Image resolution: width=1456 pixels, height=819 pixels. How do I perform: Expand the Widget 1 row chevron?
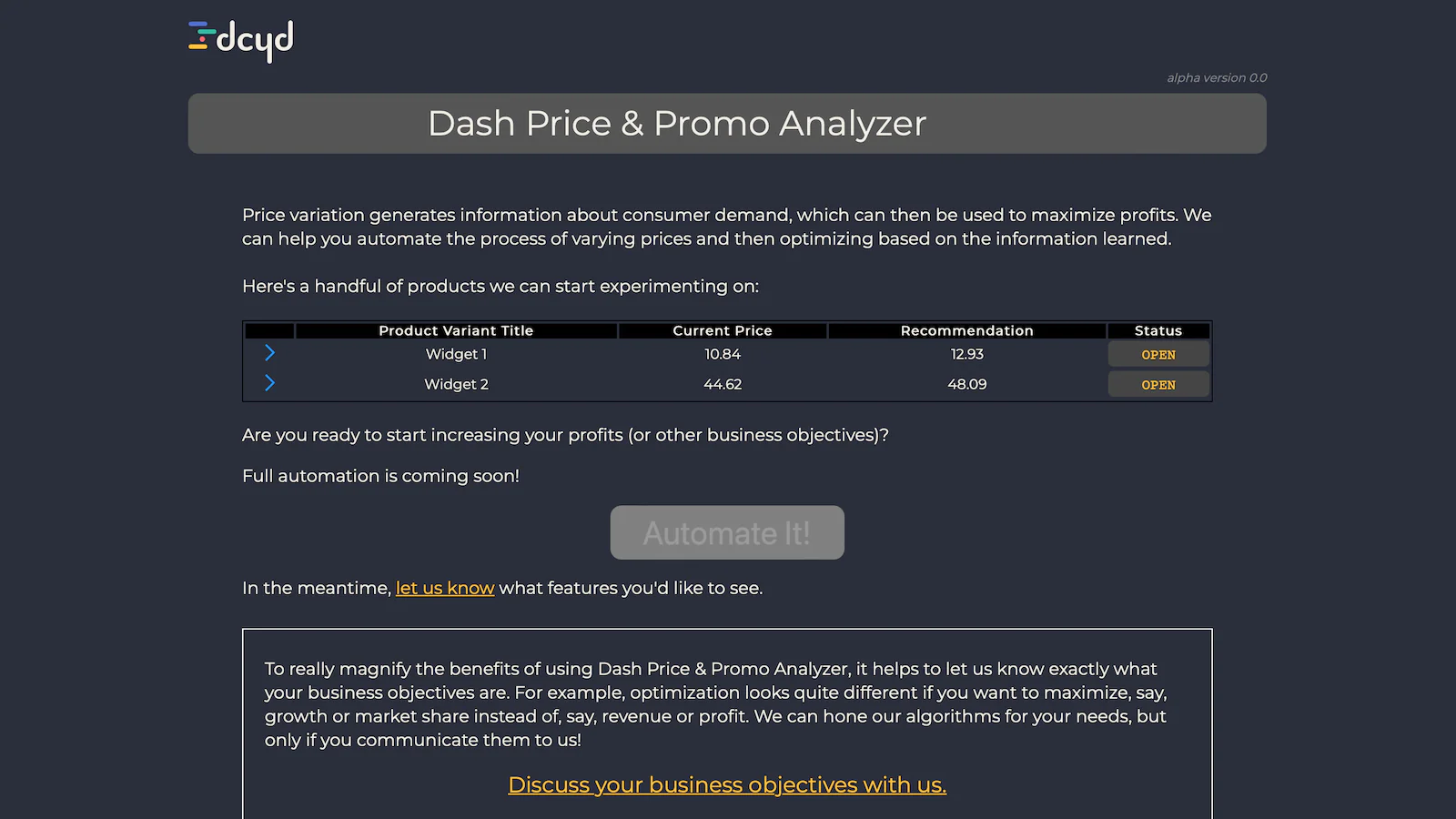pos(269,353)
